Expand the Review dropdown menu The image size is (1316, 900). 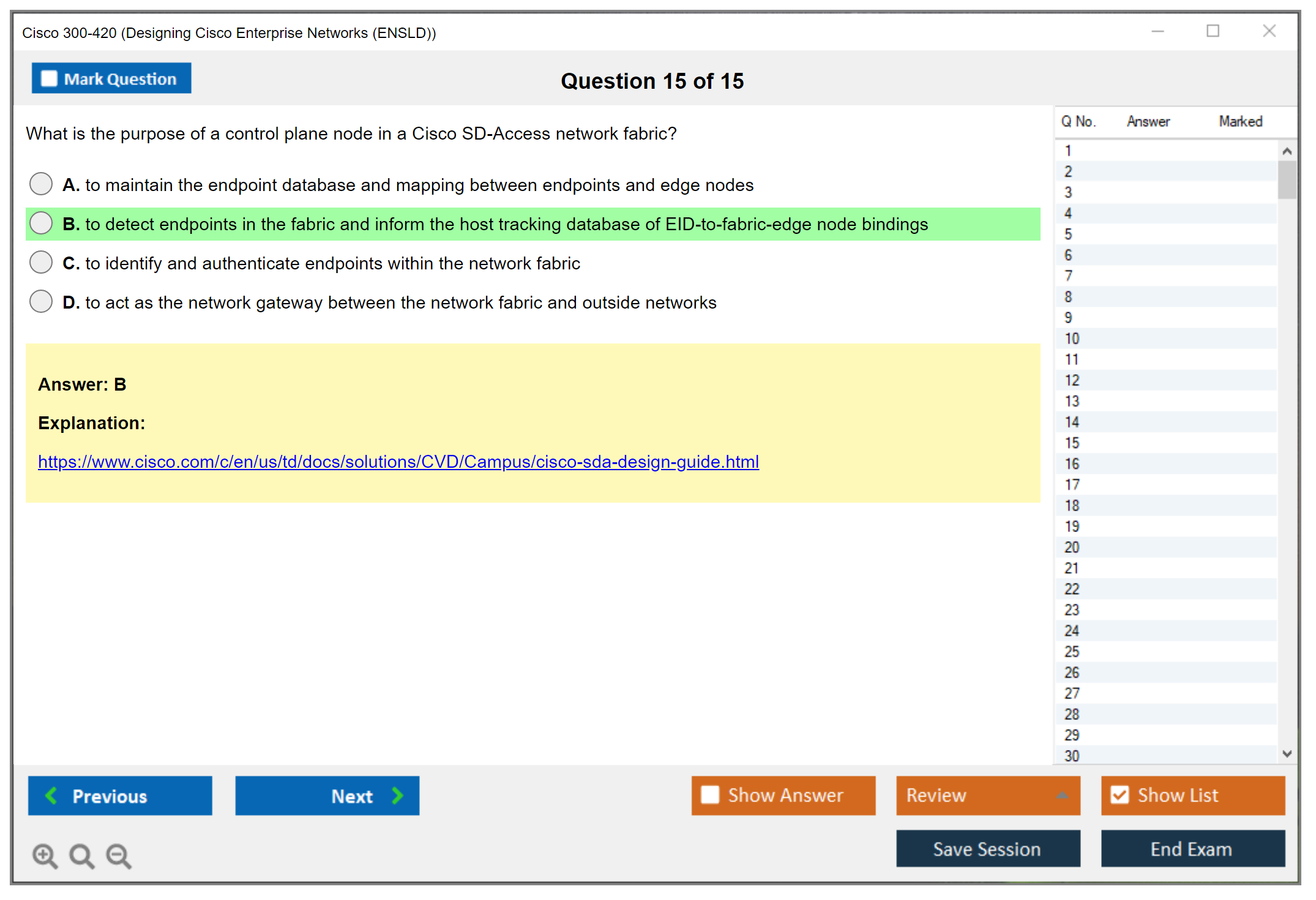pos(1062,795)
